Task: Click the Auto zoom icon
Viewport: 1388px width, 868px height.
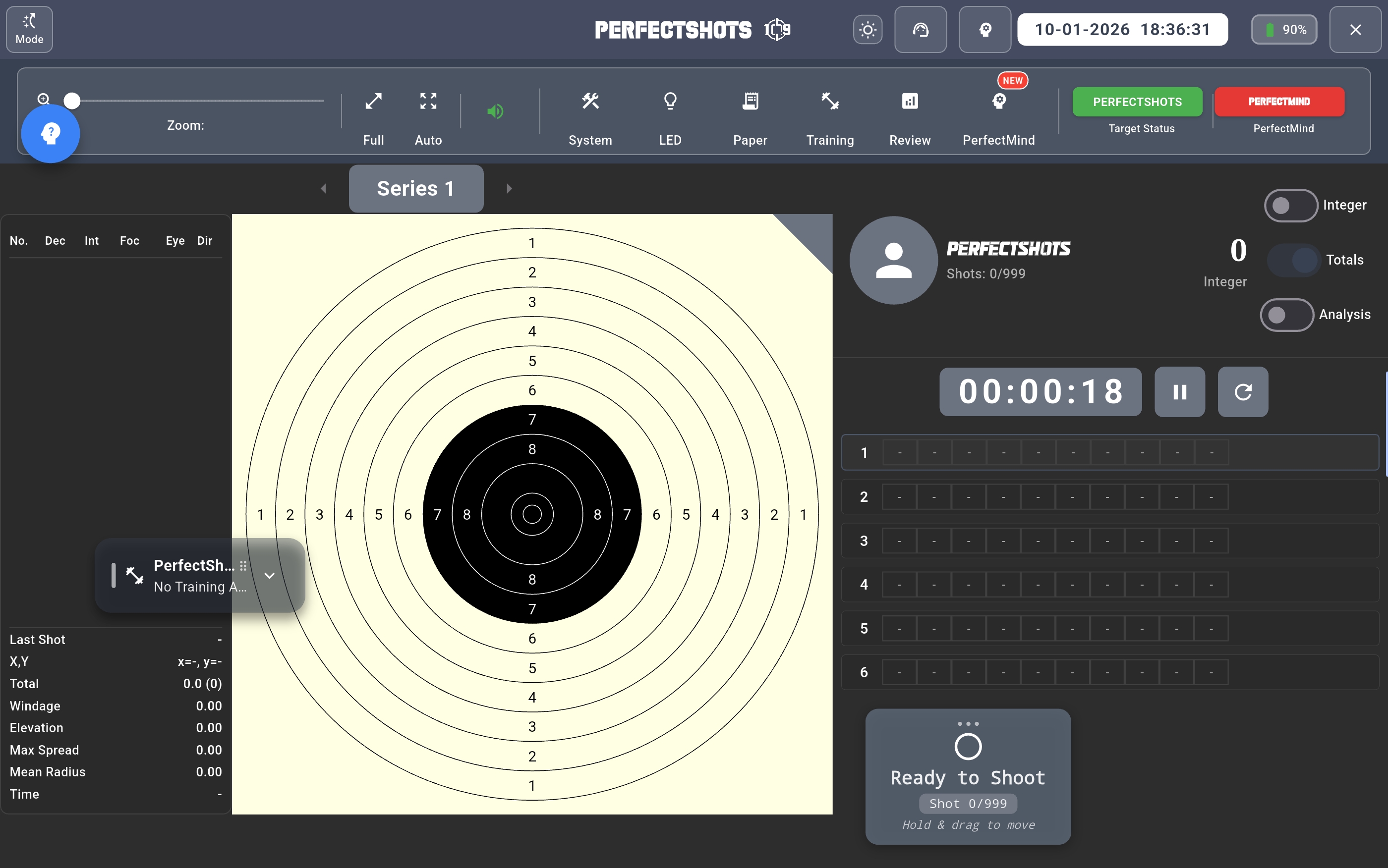Action: (x=428, y=102)
